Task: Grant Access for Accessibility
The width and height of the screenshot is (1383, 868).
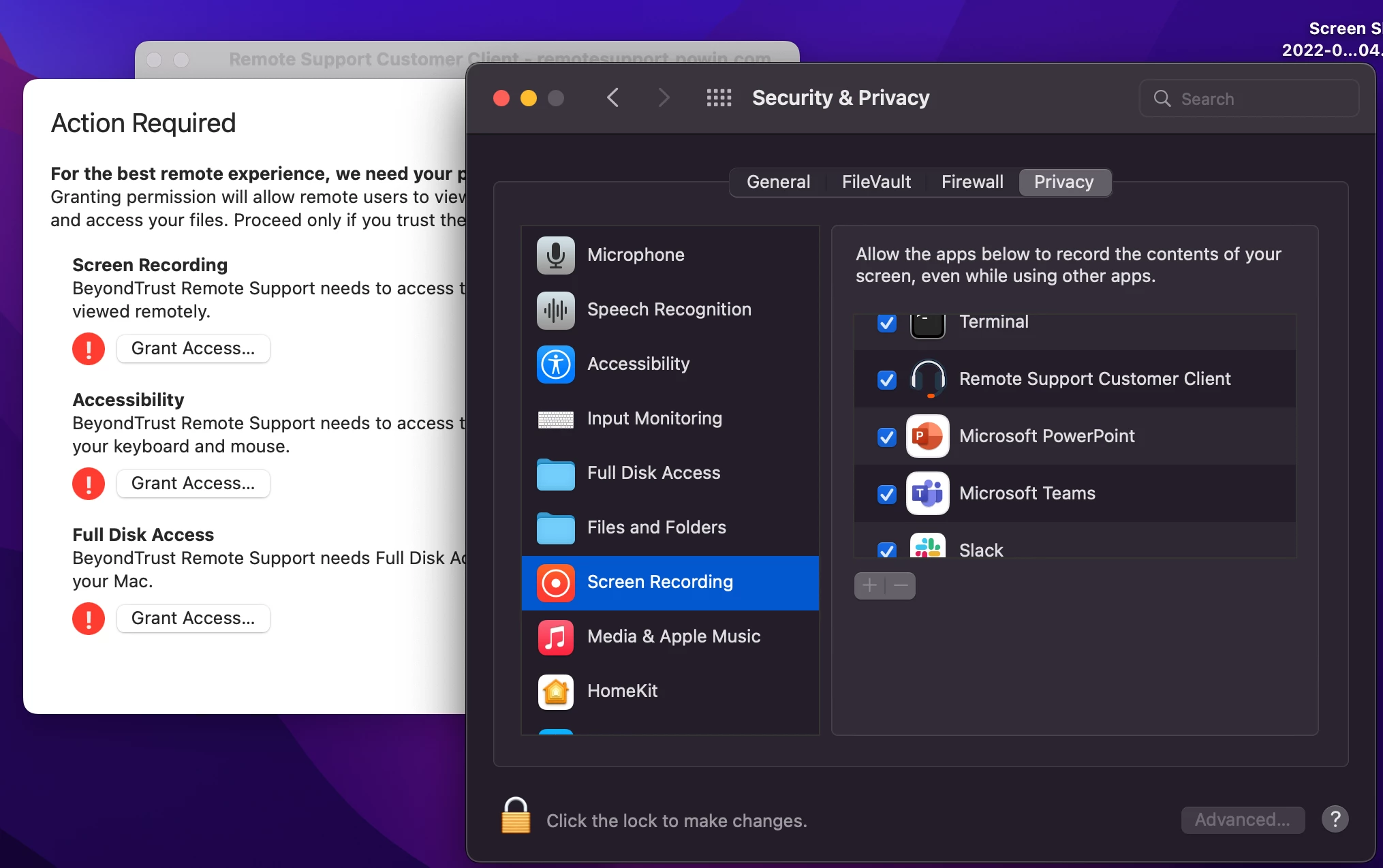Action: tap(193, 484)
